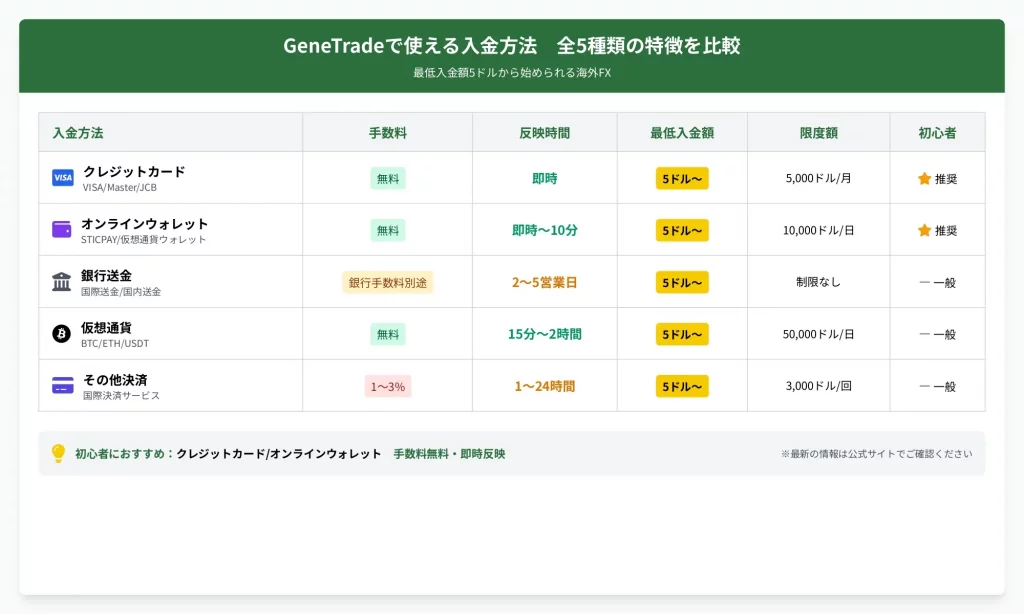Click the purple online wallet icon

62,230
